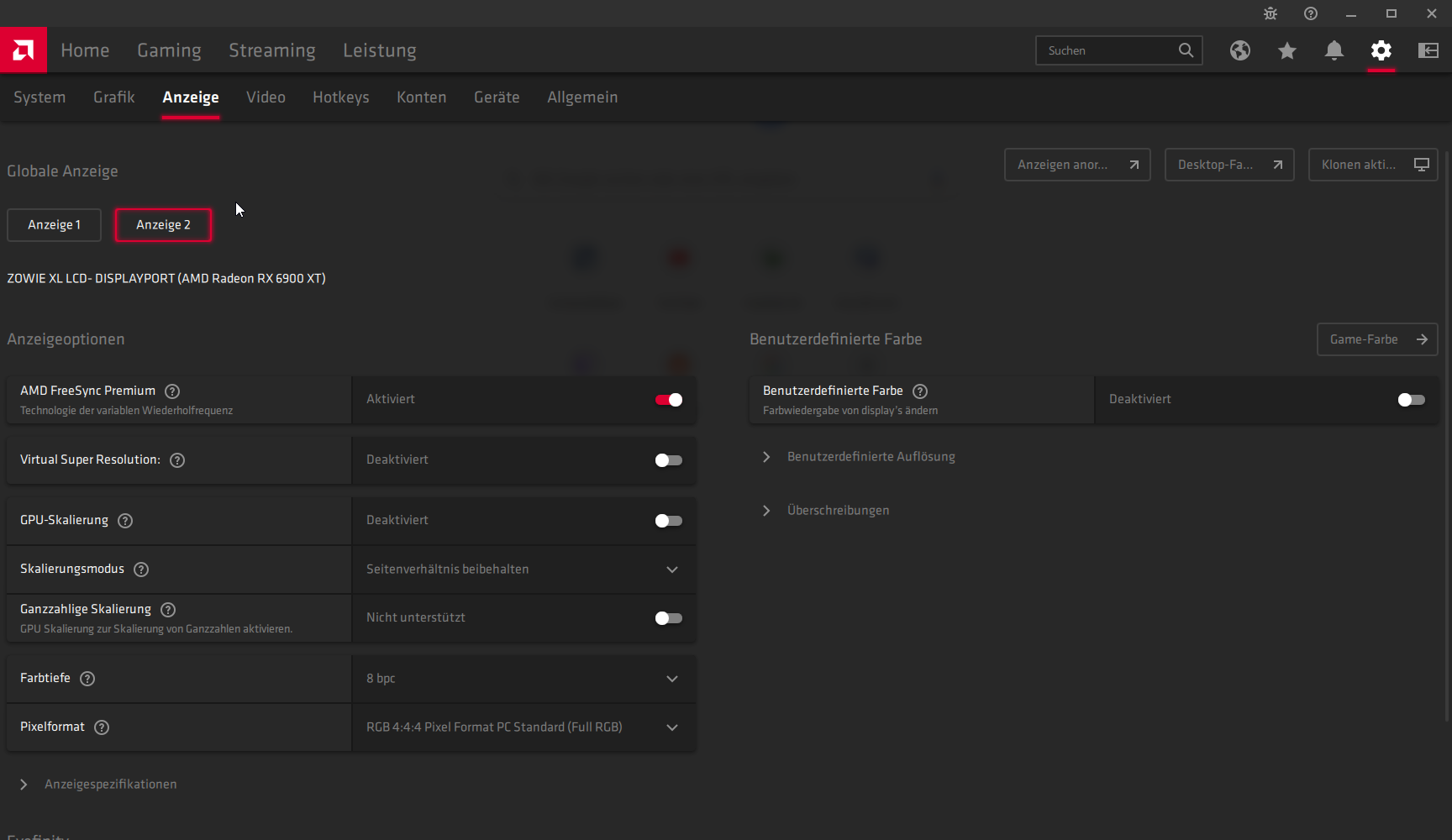The height and width of the screenshot is (840, 1452).
Task: Select the Anzeige 2 display button
Action: [164, 225]
